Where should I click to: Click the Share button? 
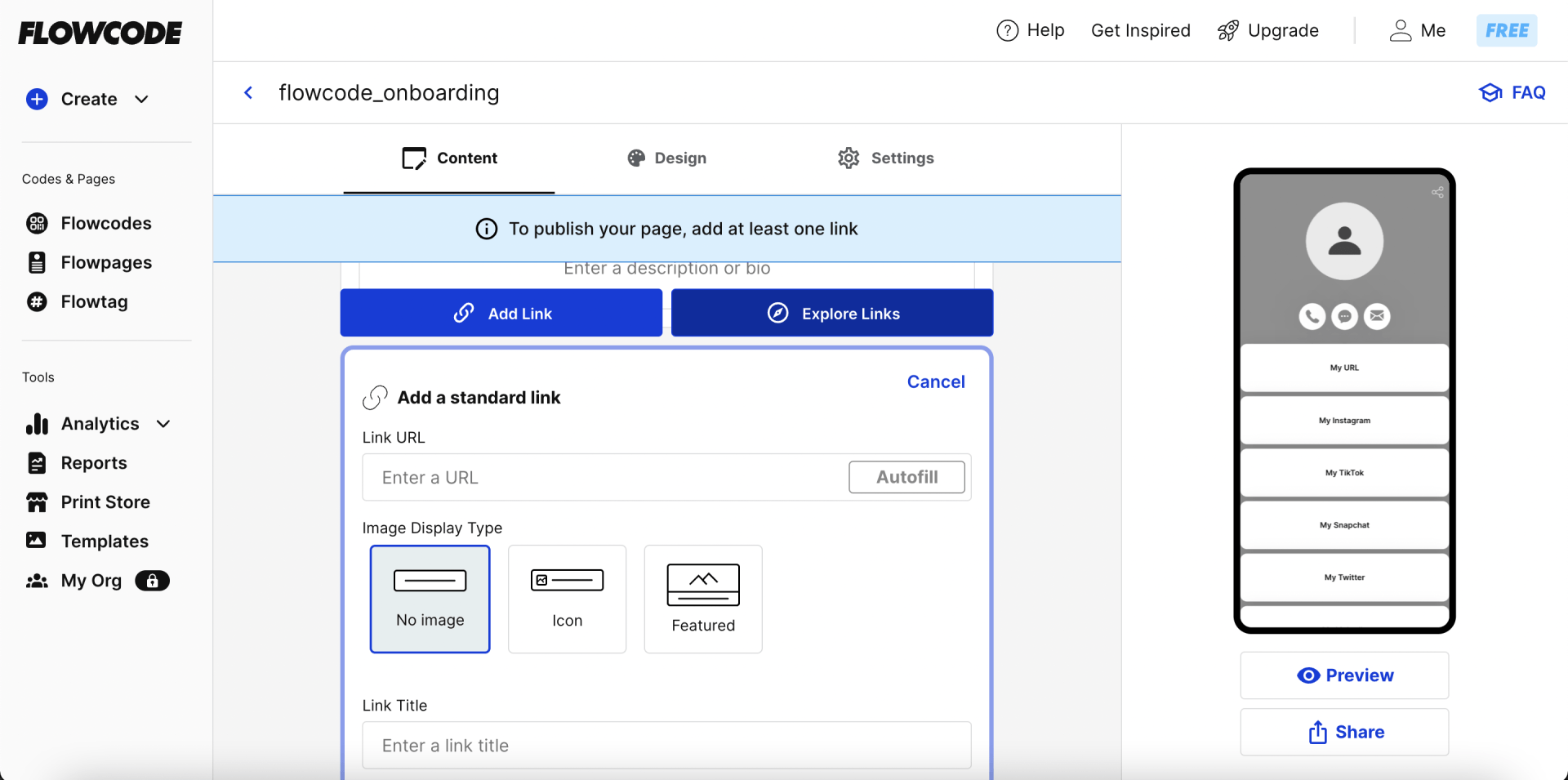pos(1344,732)
